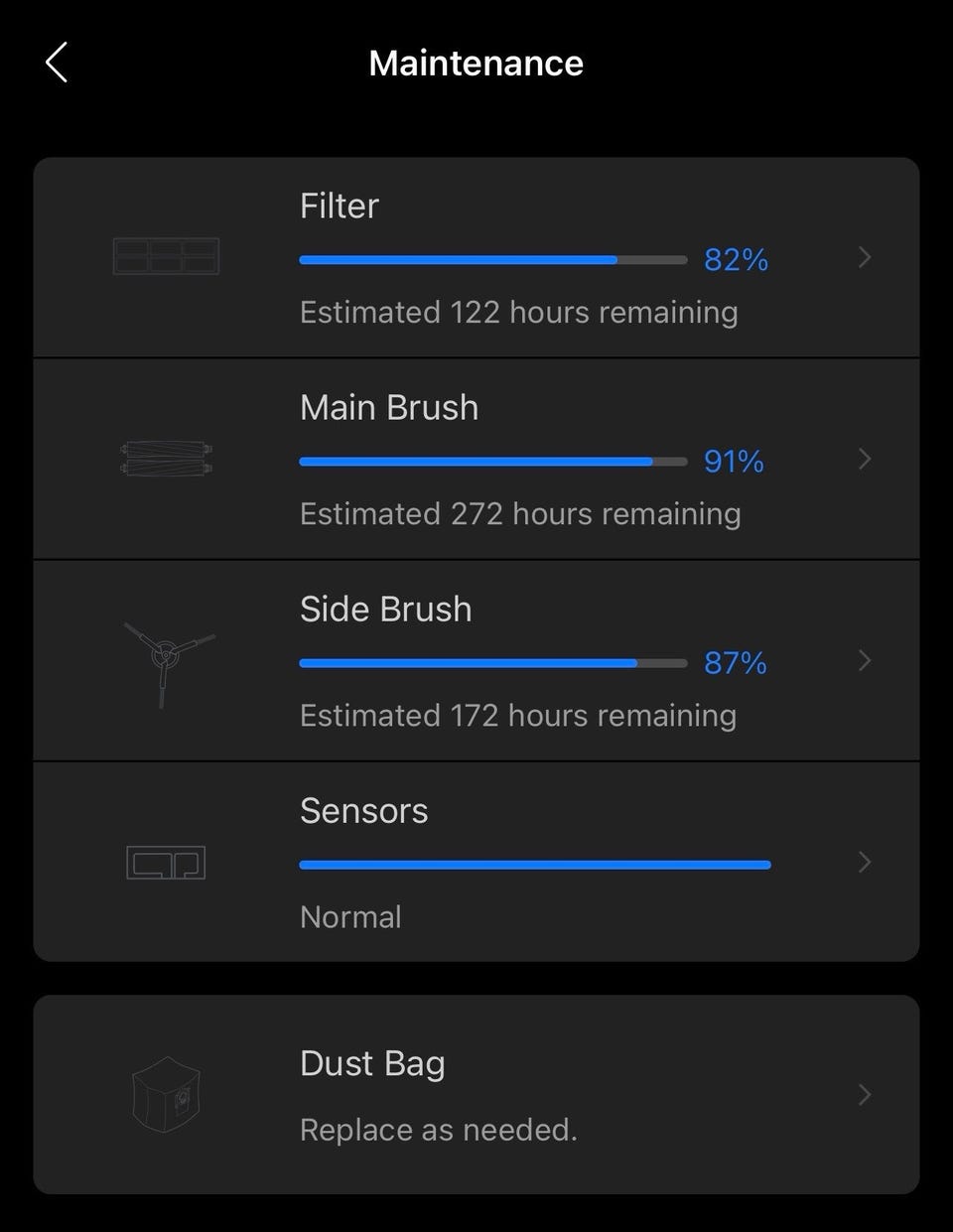
Task: Tap the back arrow icon
Action: pyautogui.click(x=57, y=63)
